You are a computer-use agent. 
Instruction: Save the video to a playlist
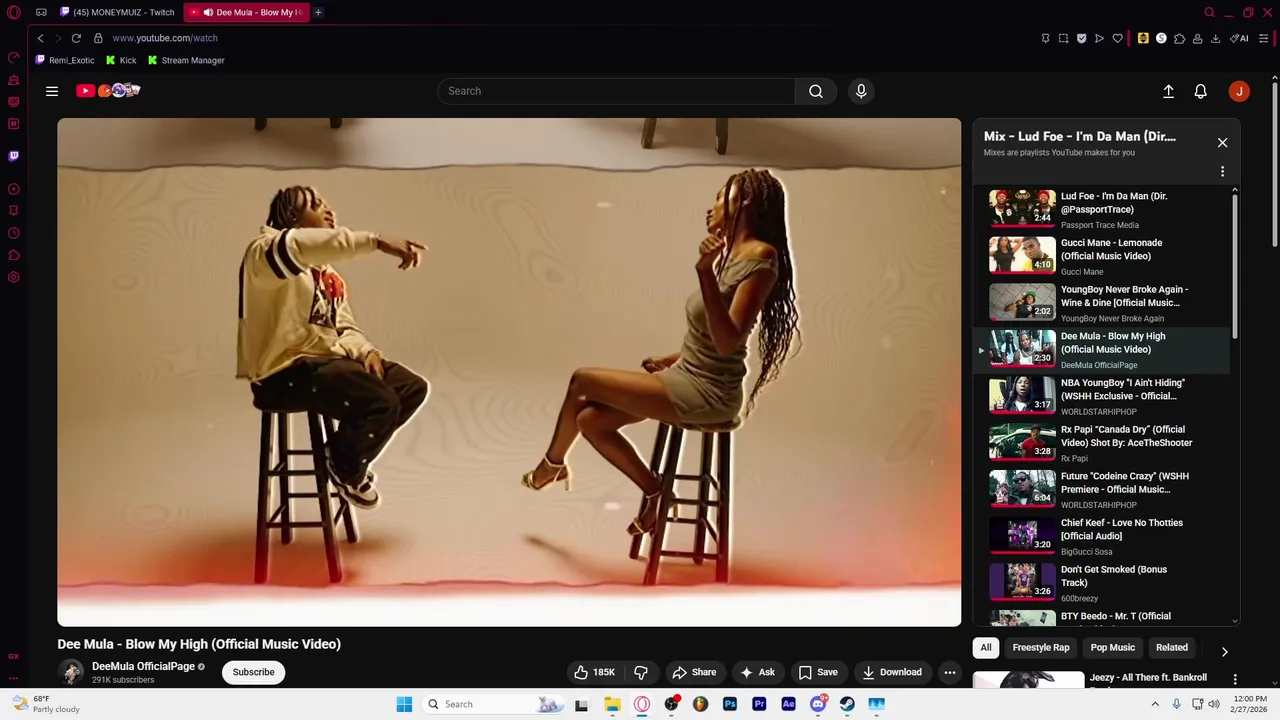(x=818, y=672)
